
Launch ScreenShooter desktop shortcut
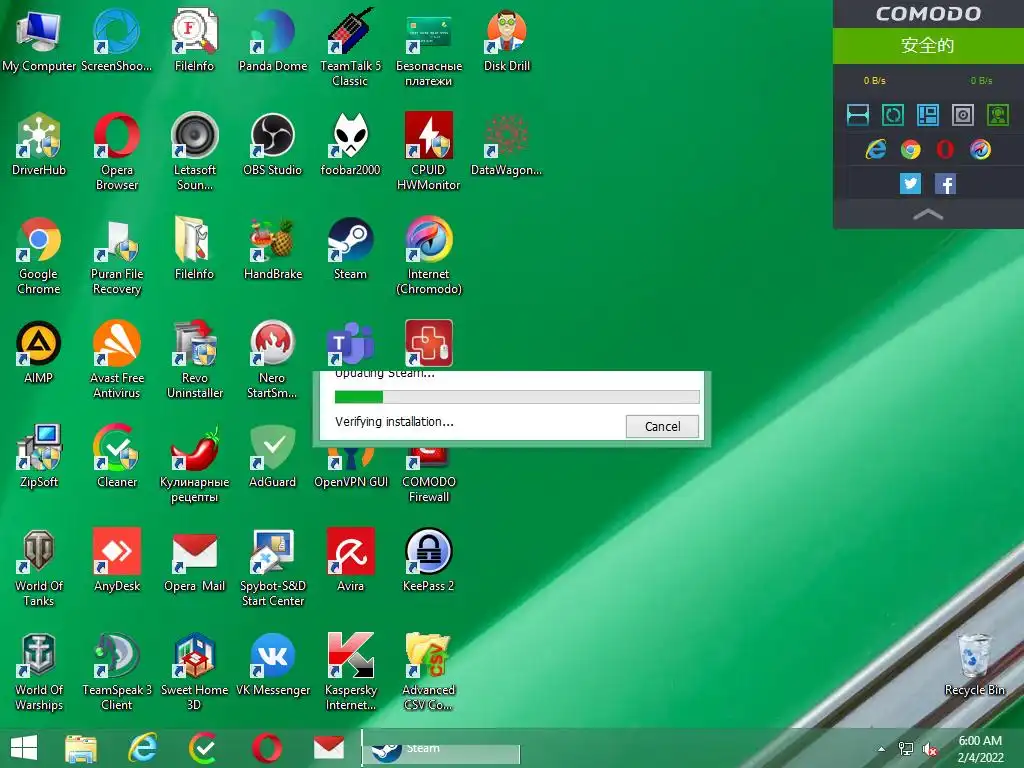click(x=116, y=40)
